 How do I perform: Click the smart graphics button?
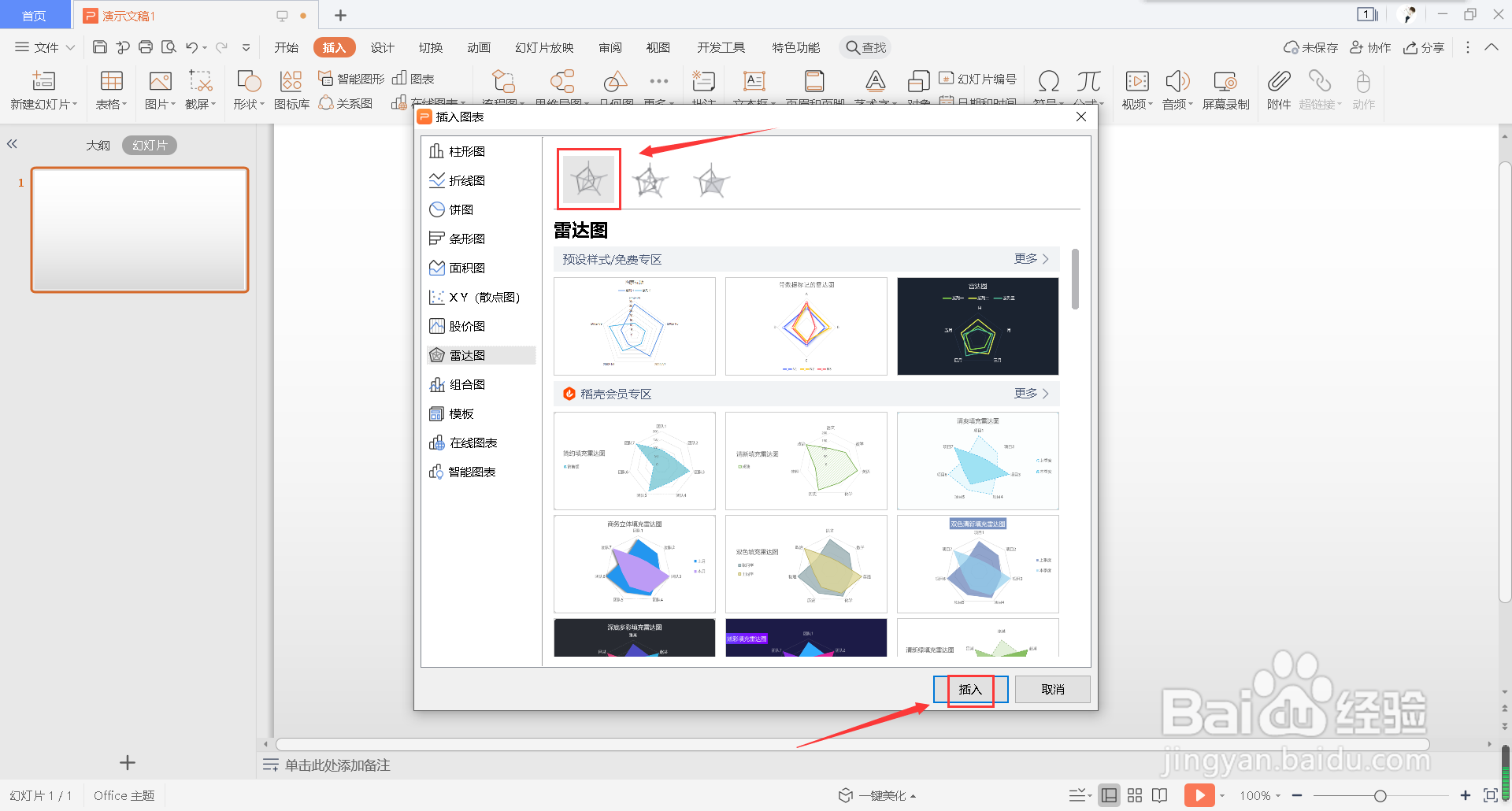tap(351, 79)
